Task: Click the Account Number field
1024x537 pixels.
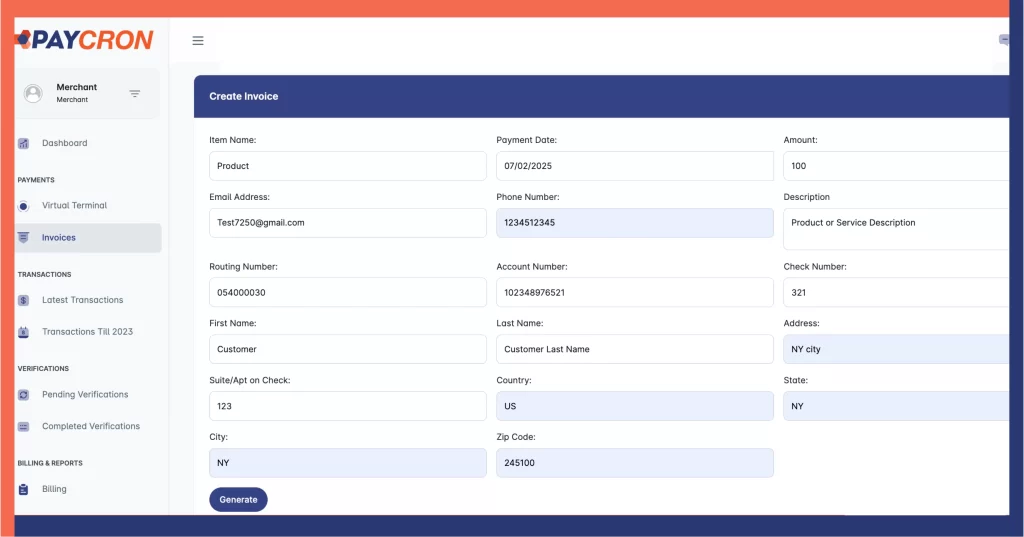Action: click(635, 293)
